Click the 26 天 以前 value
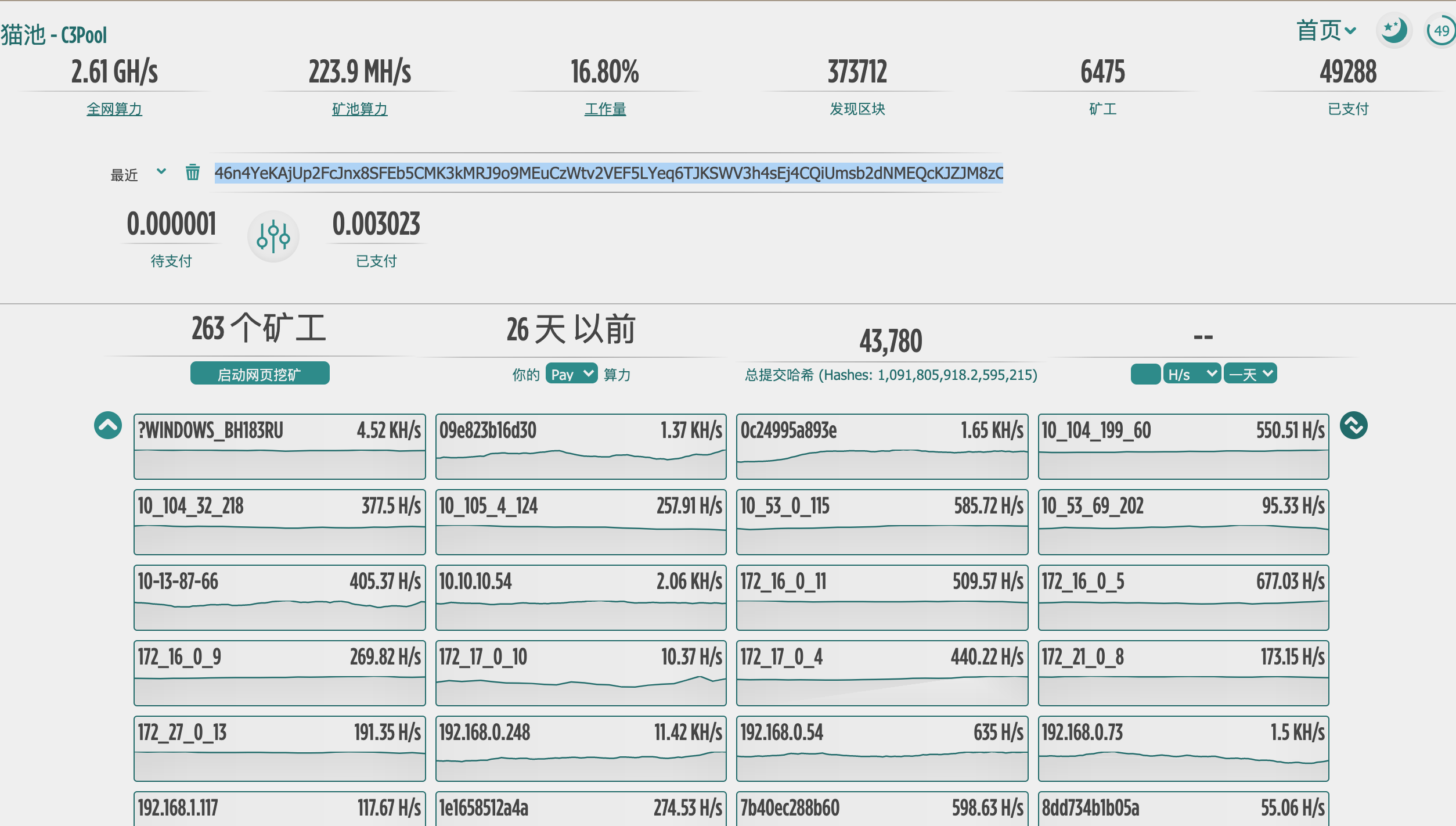The width and height of the screenshot is (1456, 826). tap(571, 329)
